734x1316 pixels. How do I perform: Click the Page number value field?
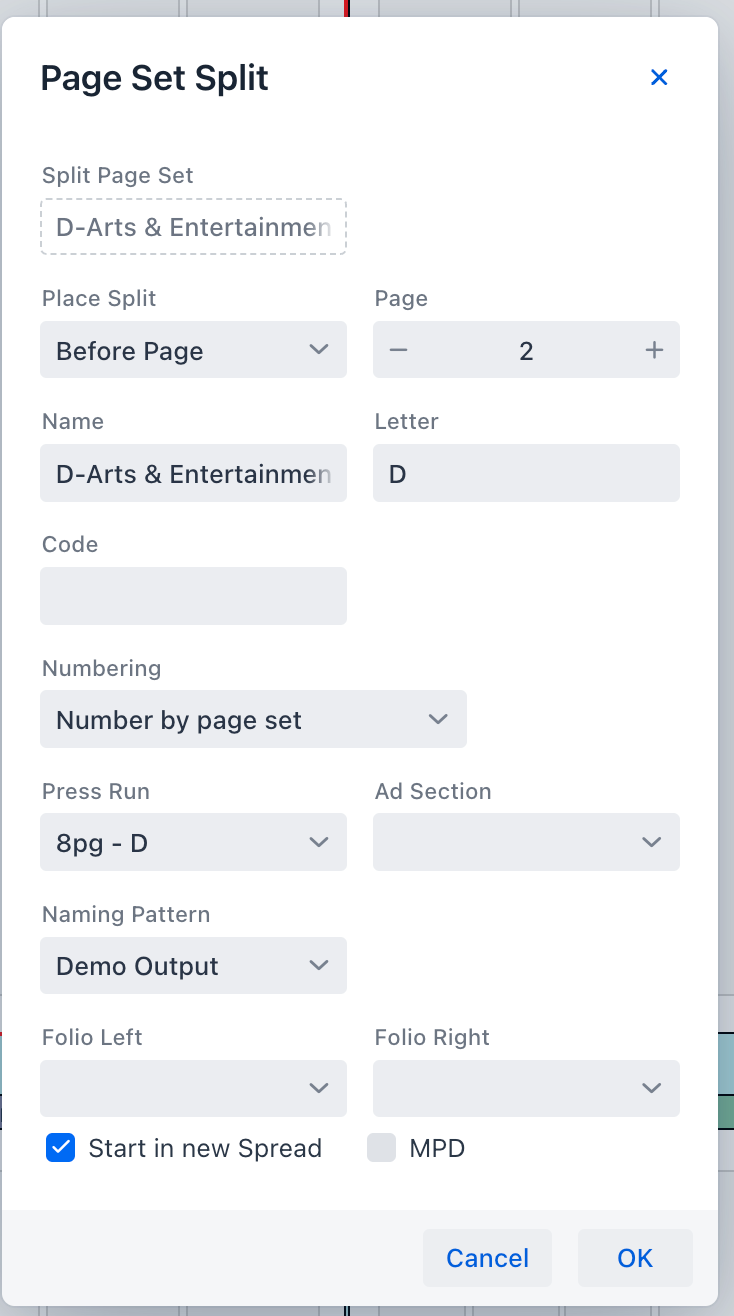tap(526, 350)
